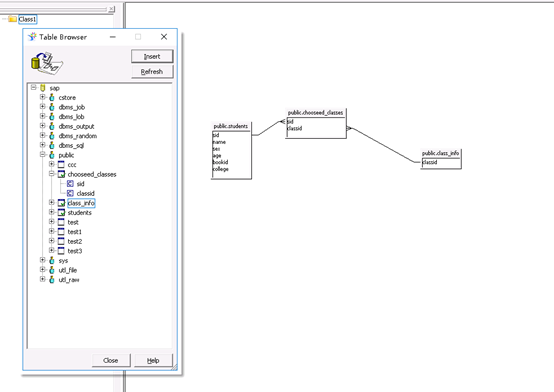Select the sid column icon in tree

tap(70, 183)
